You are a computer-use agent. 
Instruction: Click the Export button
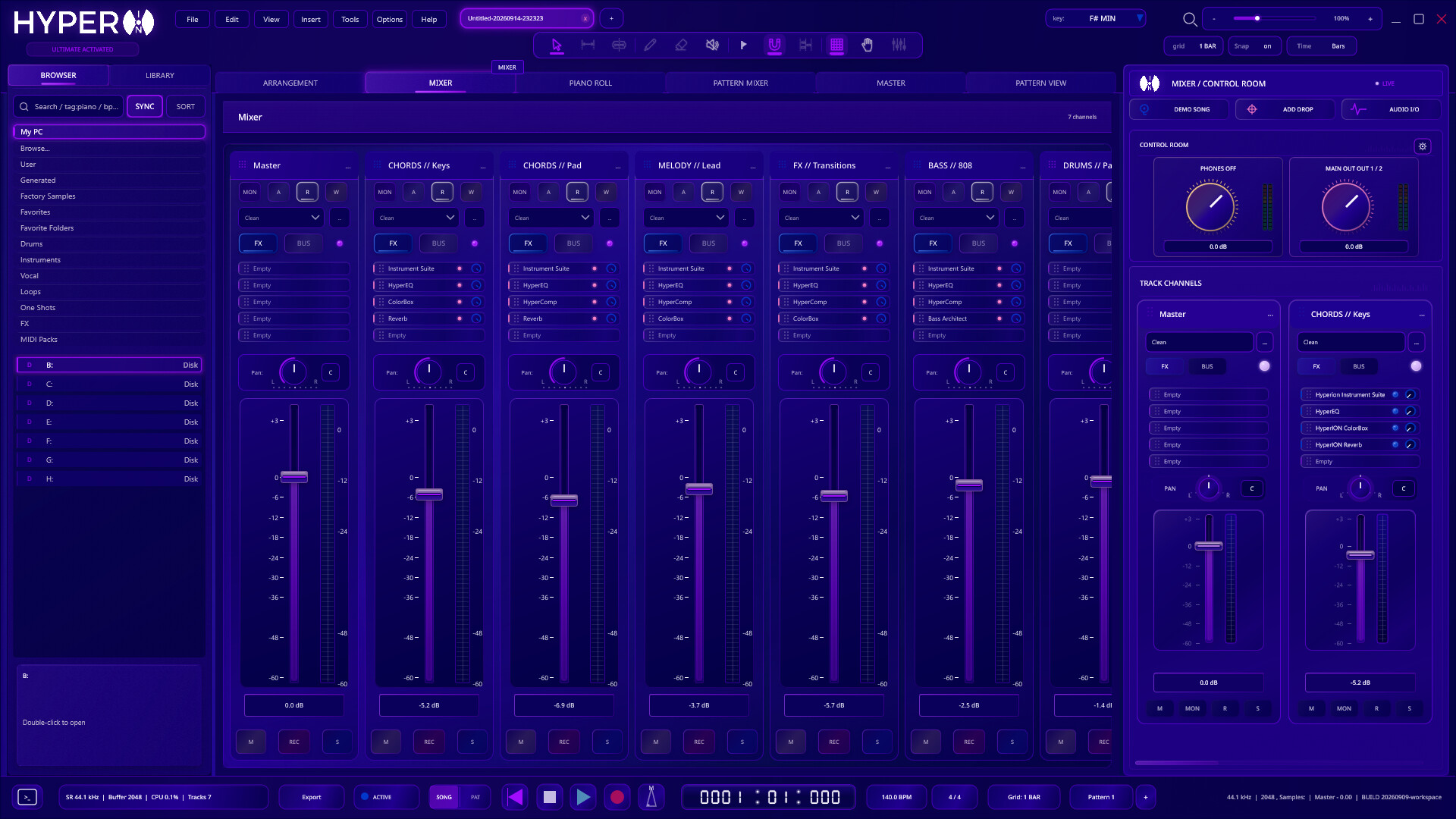[x=312, y=797]
